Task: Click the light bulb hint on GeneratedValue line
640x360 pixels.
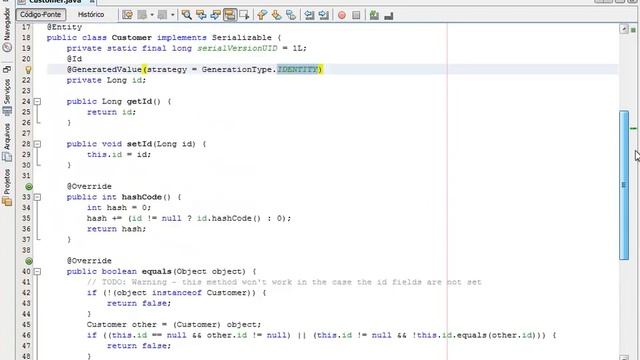Action: (28, 70)
